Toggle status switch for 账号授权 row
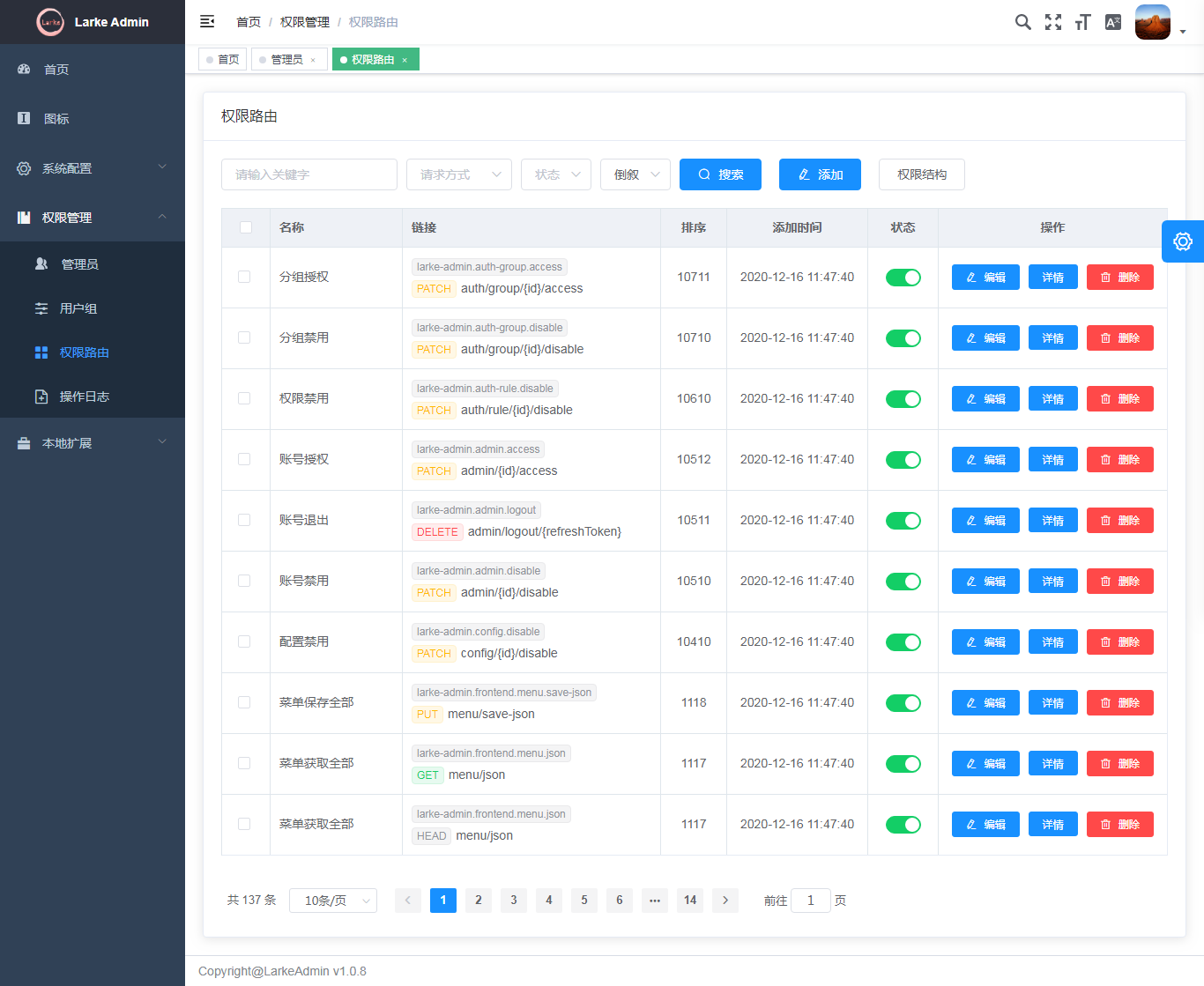The image size is (1204, 986). coord(903,460)
